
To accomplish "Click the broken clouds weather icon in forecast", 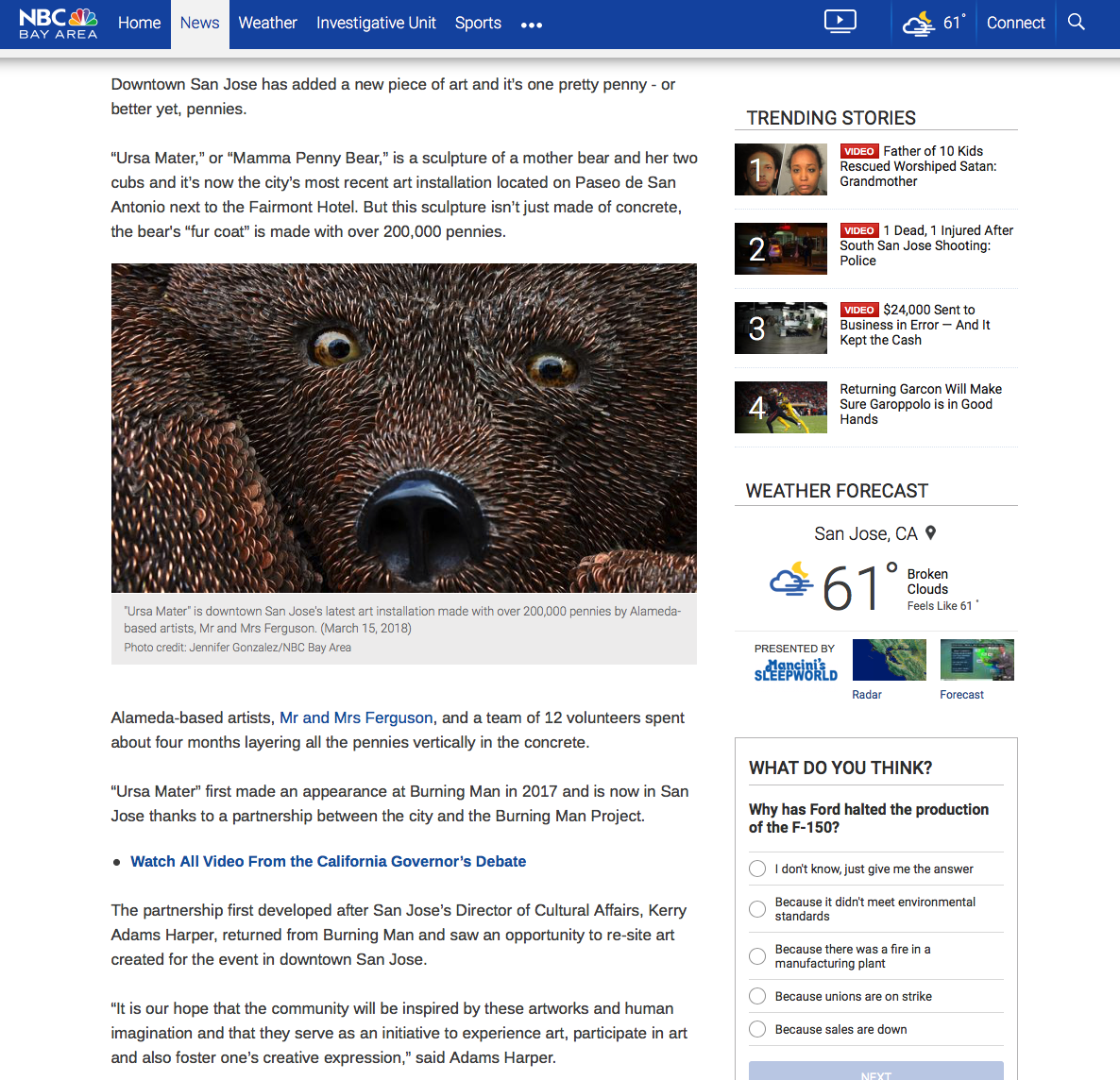I will coord(791,580).
